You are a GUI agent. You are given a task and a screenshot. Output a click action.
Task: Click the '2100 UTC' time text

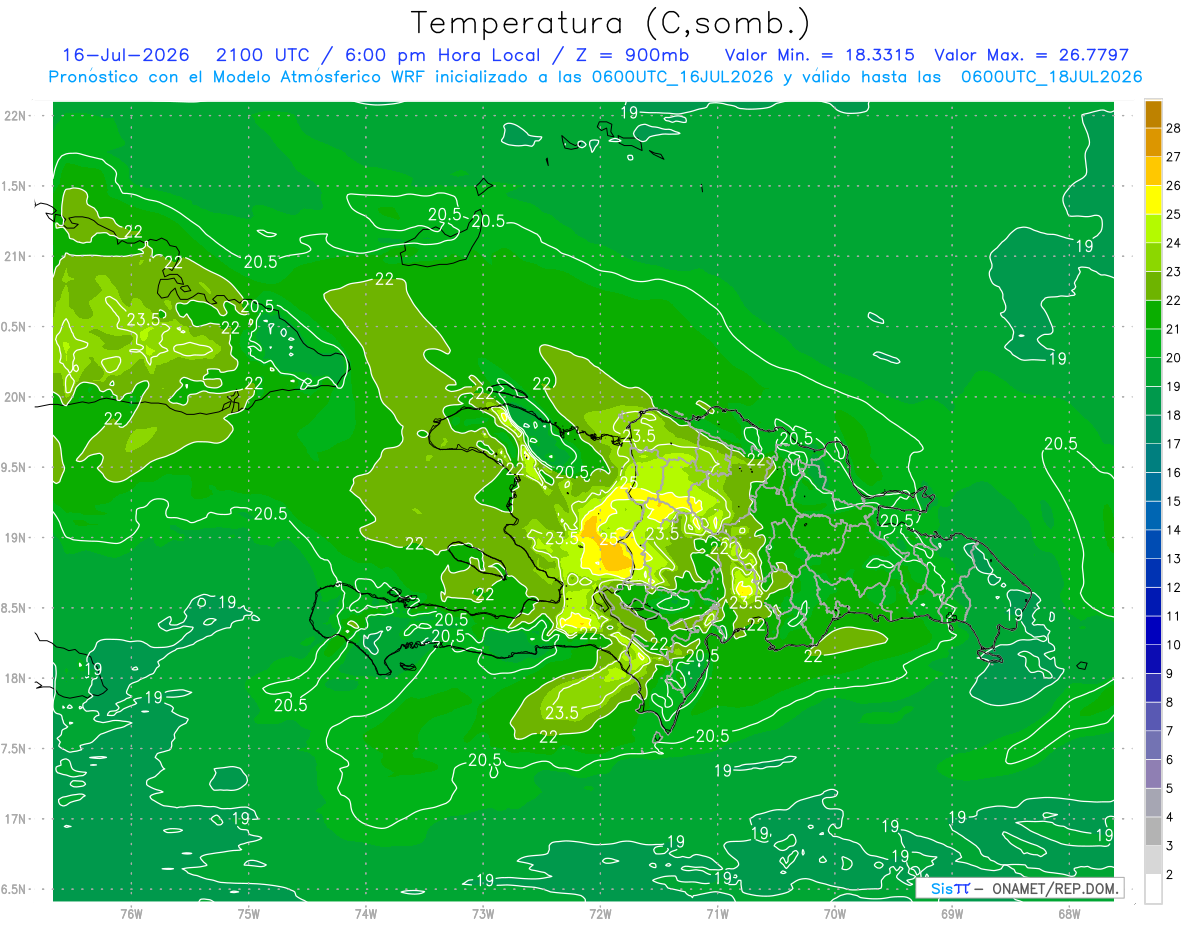[x=262, y=55]
